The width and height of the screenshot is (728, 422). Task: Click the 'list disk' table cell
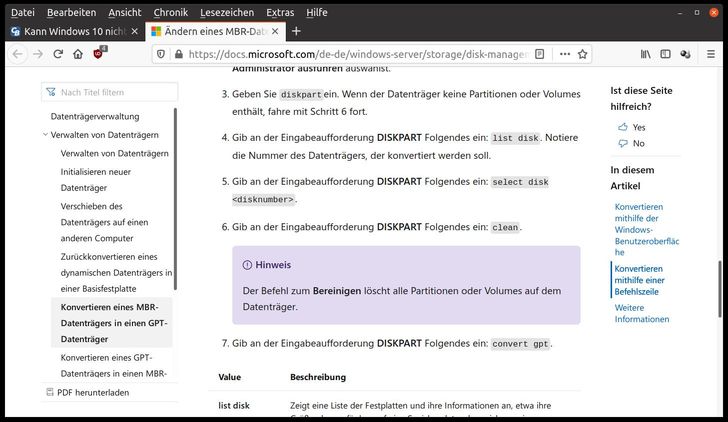point(234,406)
